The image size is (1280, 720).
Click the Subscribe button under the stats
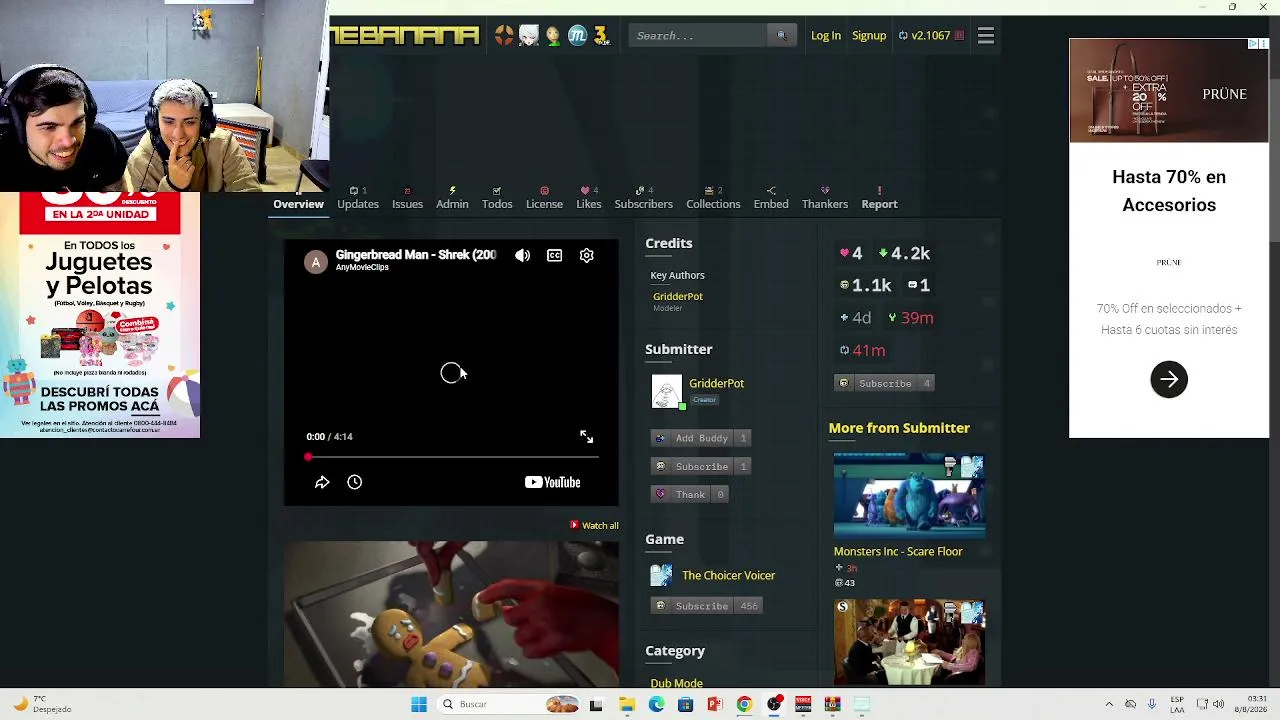pos(884,383)
